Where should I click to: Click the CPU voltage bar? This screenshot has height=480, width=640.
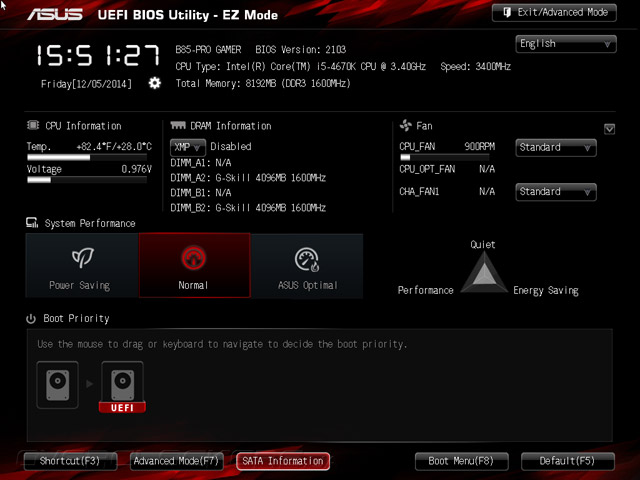click(x=87, y=180)
